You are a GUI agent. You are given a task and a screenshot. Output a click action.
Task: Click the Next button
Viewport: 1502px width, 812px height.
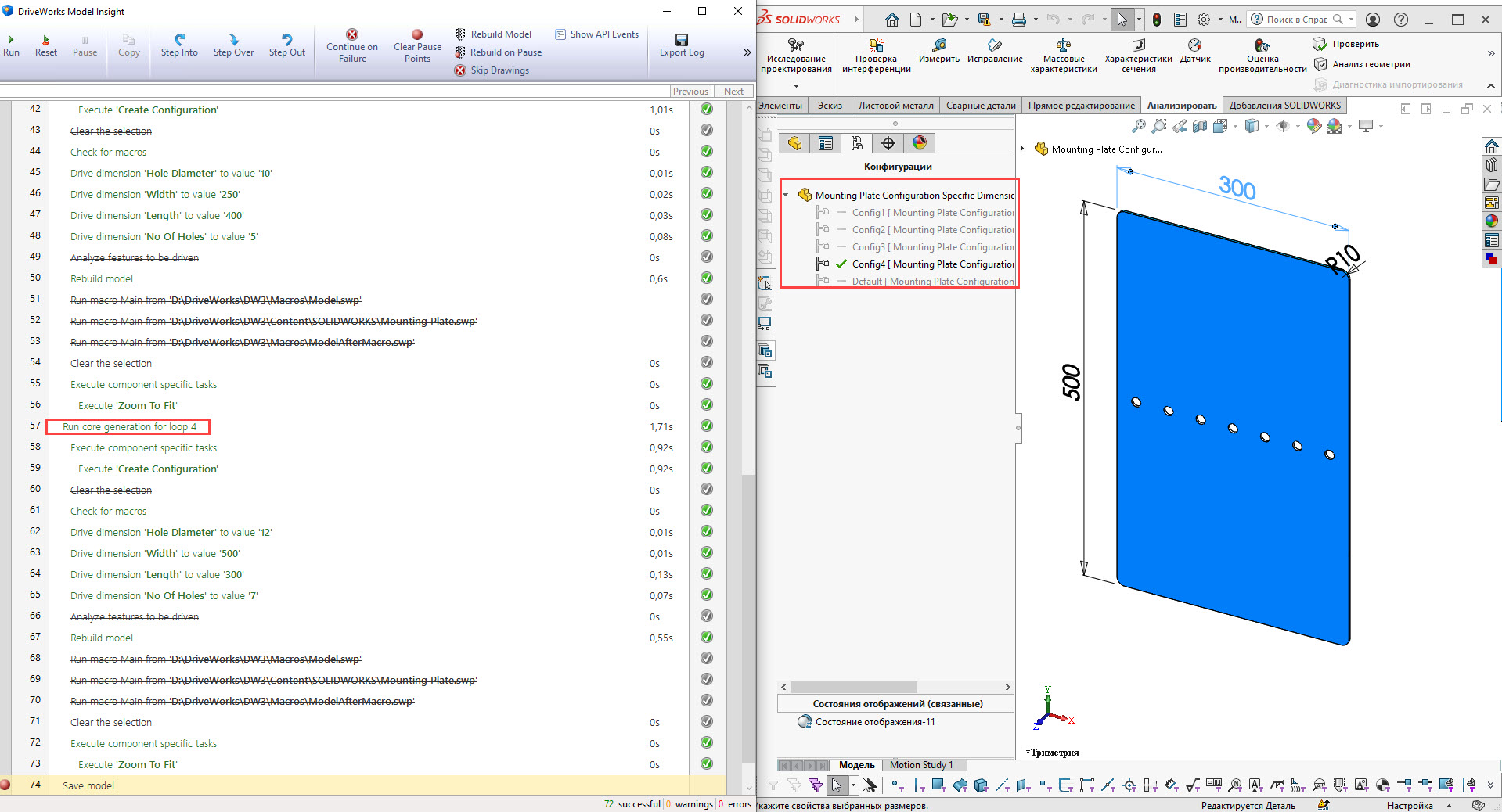tap(733, 92)
